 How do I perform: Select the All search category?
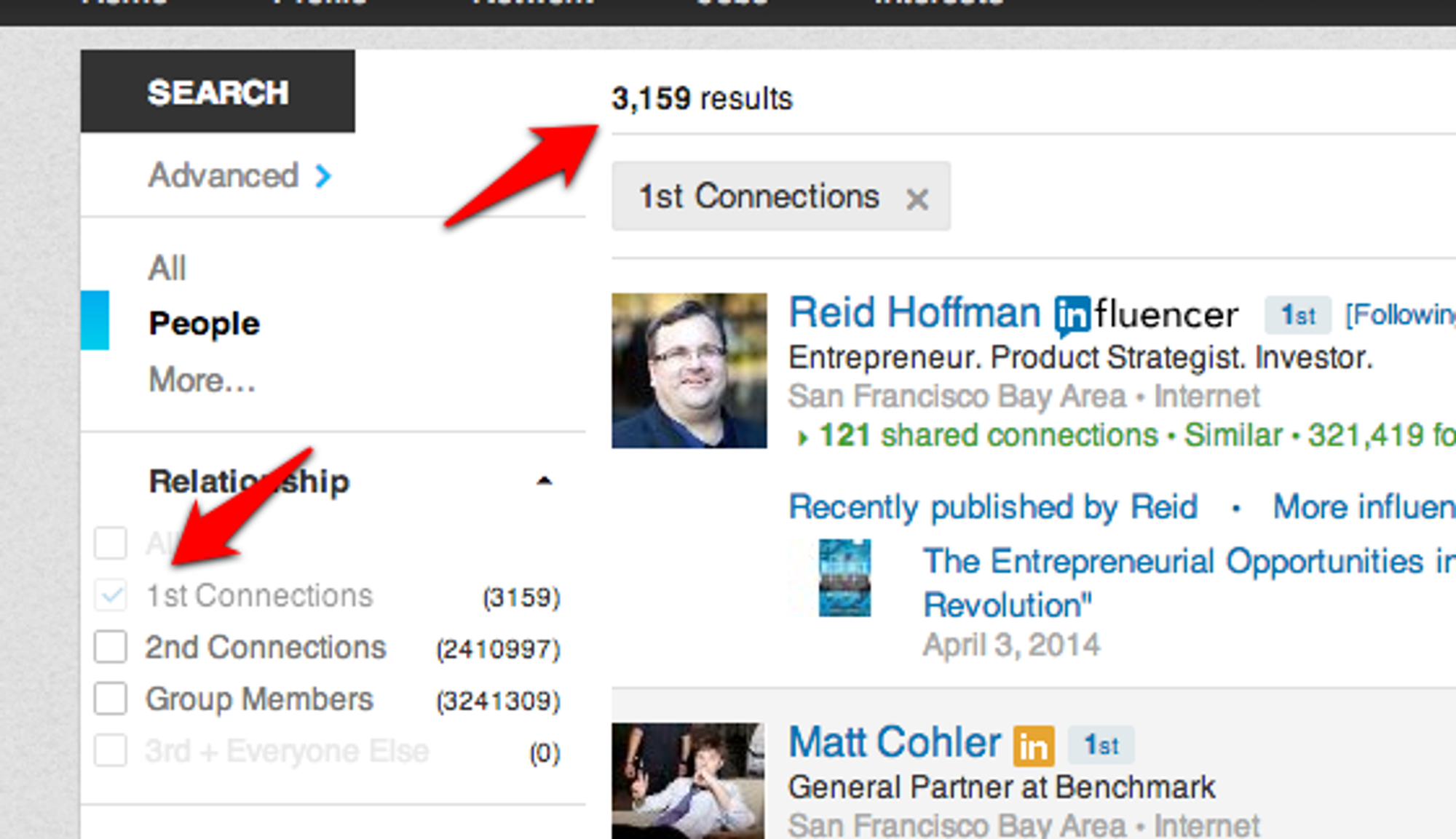click(x=167, y=268)
